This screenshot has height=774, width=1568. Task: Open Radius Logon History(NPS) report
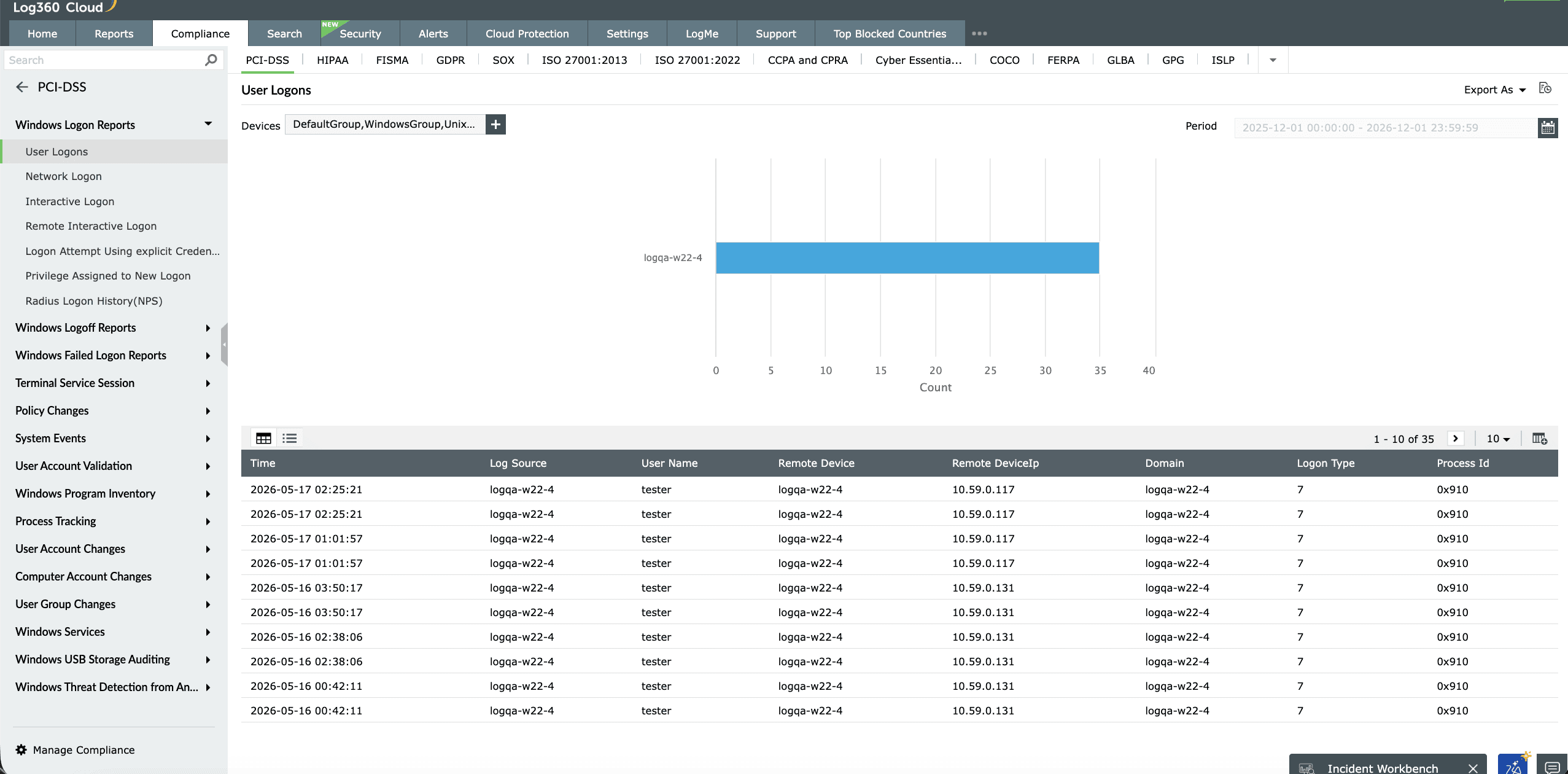[94, 301]
